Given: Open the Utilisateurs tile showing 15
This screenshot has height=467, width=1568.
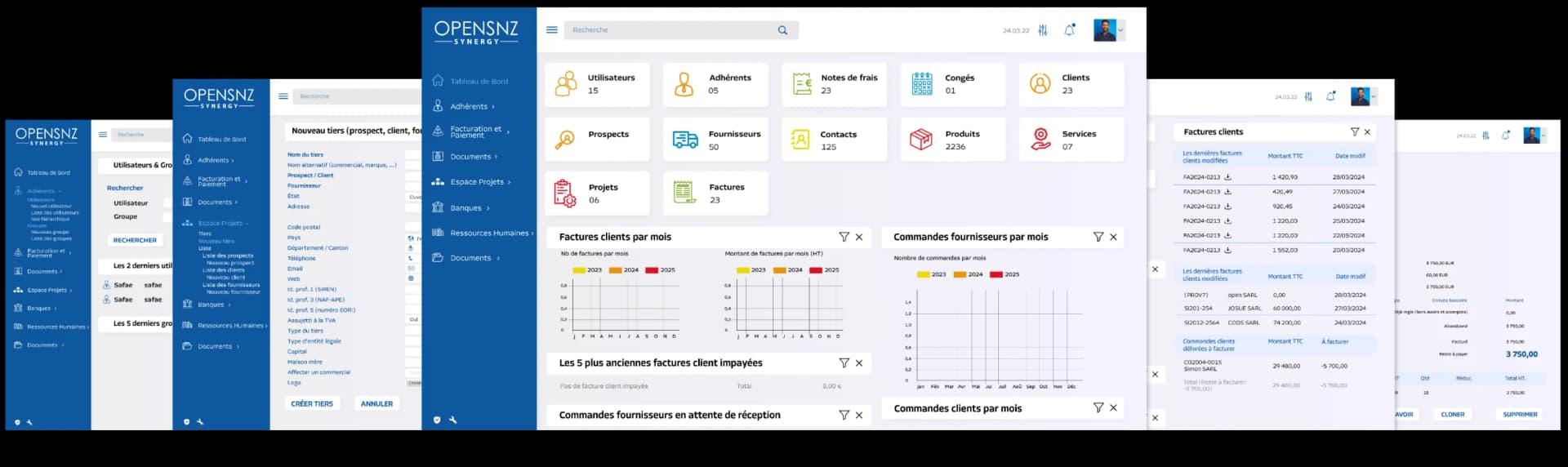Looking at the screenshot, I should click(597, 84).
